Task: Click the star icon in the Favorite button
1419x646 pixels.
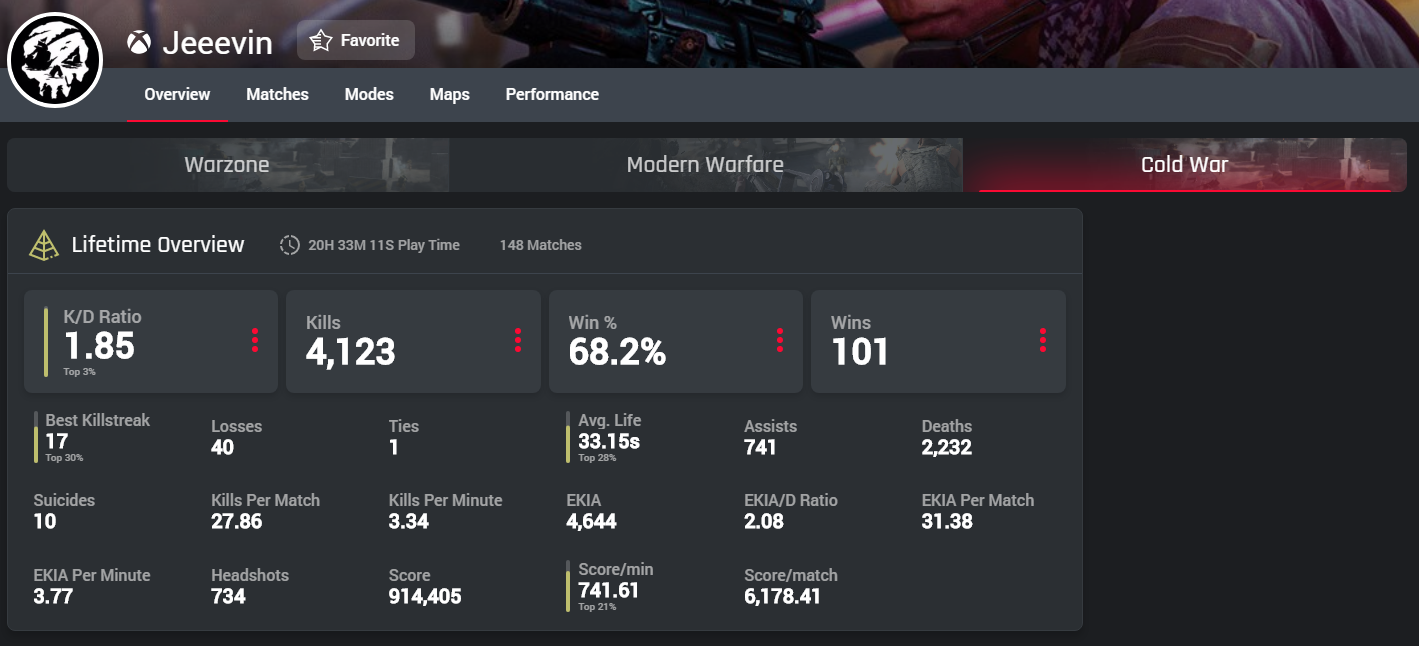Action: (x=320, y=40)
